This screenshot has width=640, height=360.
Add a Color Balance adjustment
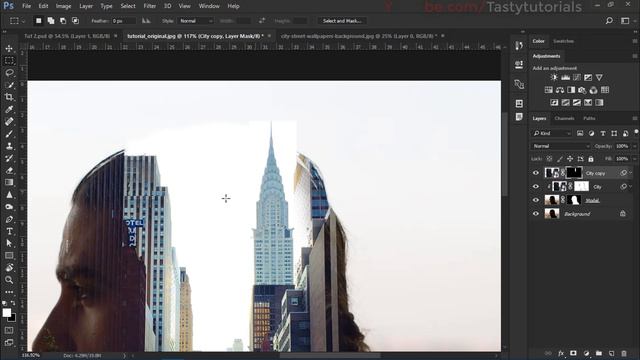(x=560, y=90)
